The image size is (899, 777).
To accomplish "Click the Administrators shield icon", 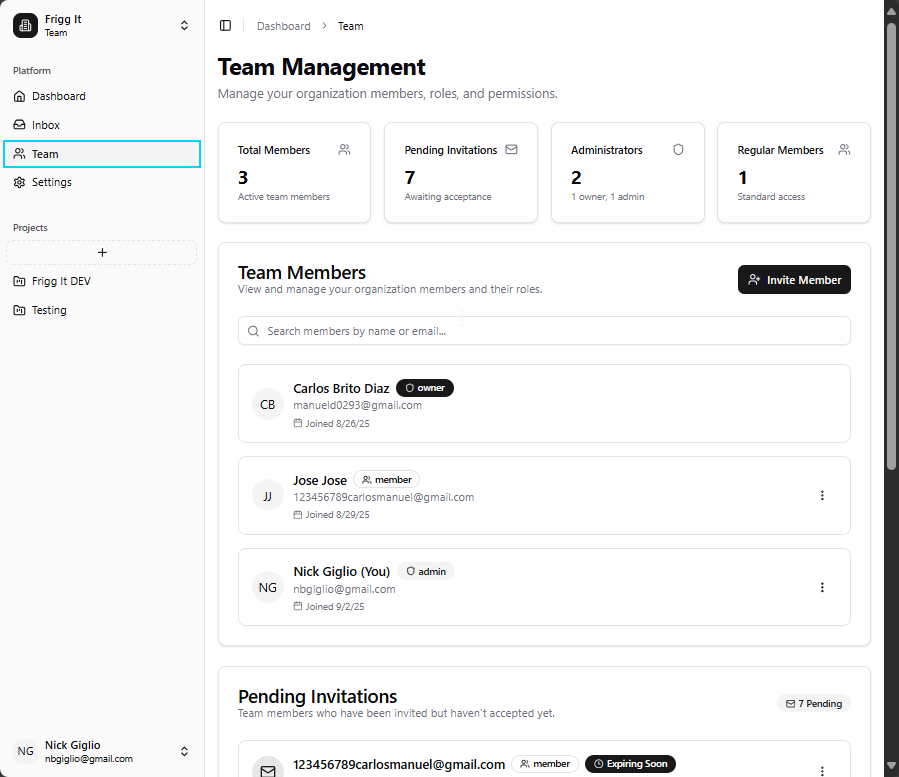I will click(x=678, y=150).
